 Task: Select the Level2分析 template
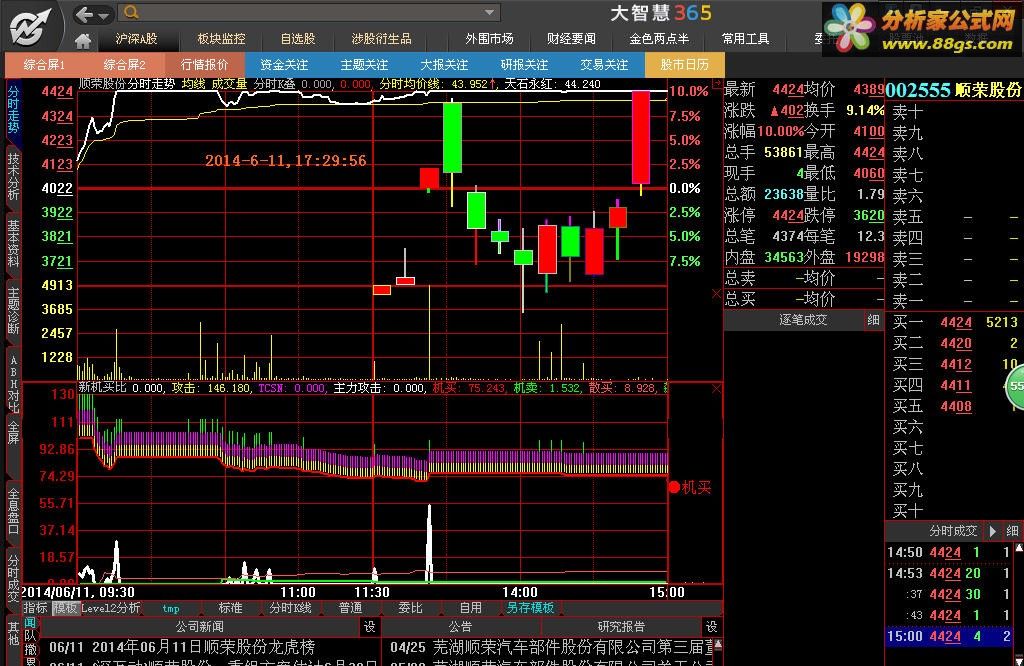click(110, 608)
